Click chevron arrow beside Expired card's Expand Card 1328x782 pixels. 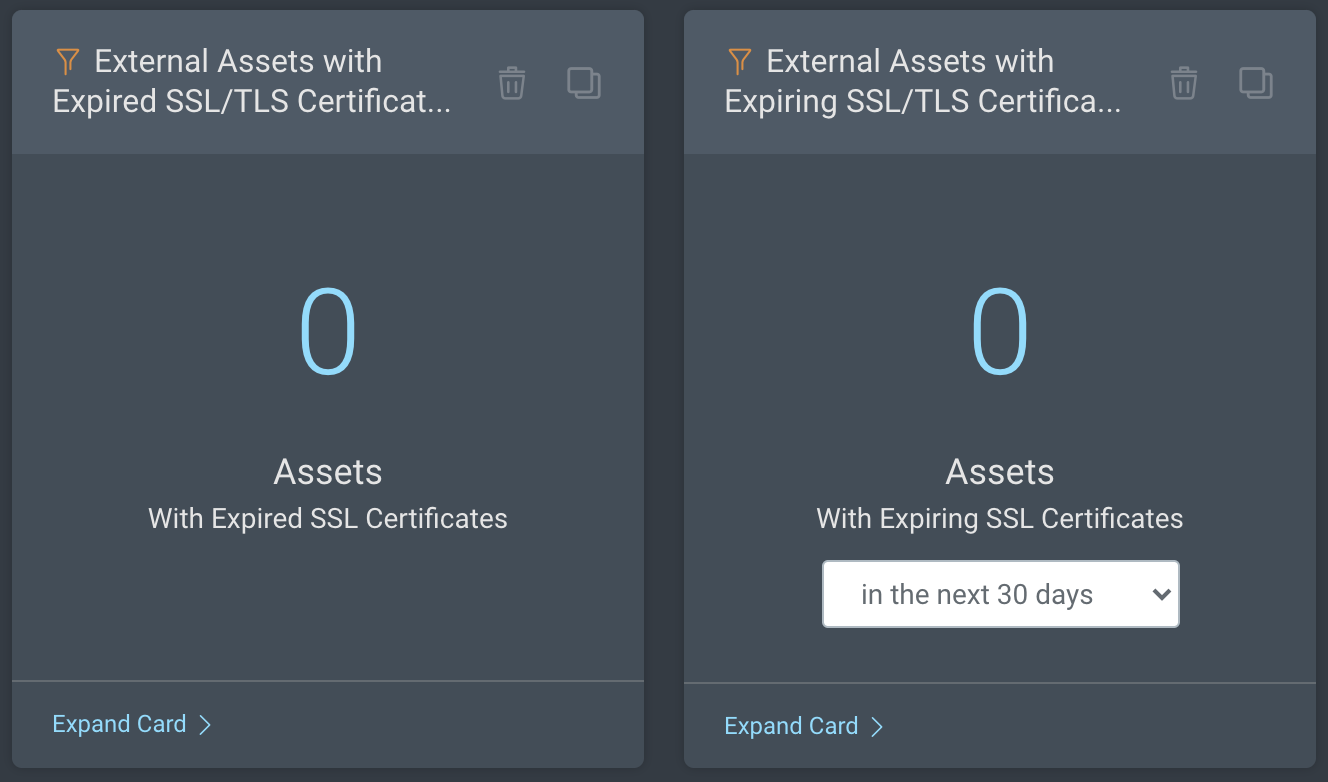pos(205,725)
